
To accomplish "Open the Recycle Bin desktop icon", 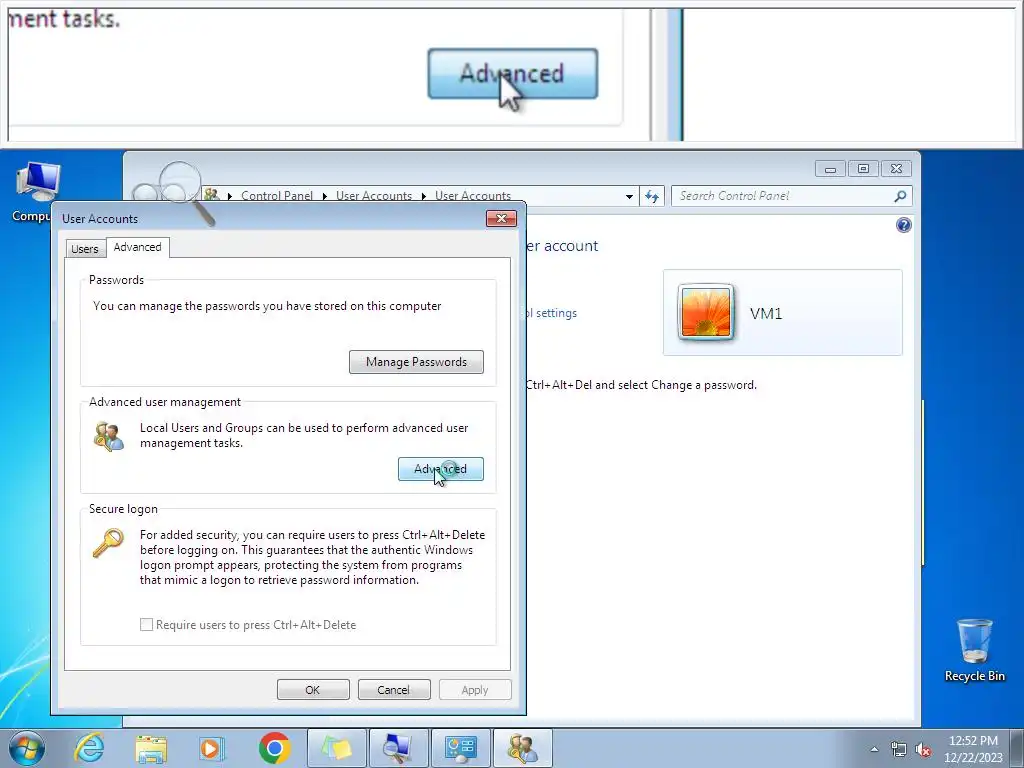I will tap(974, 650).
